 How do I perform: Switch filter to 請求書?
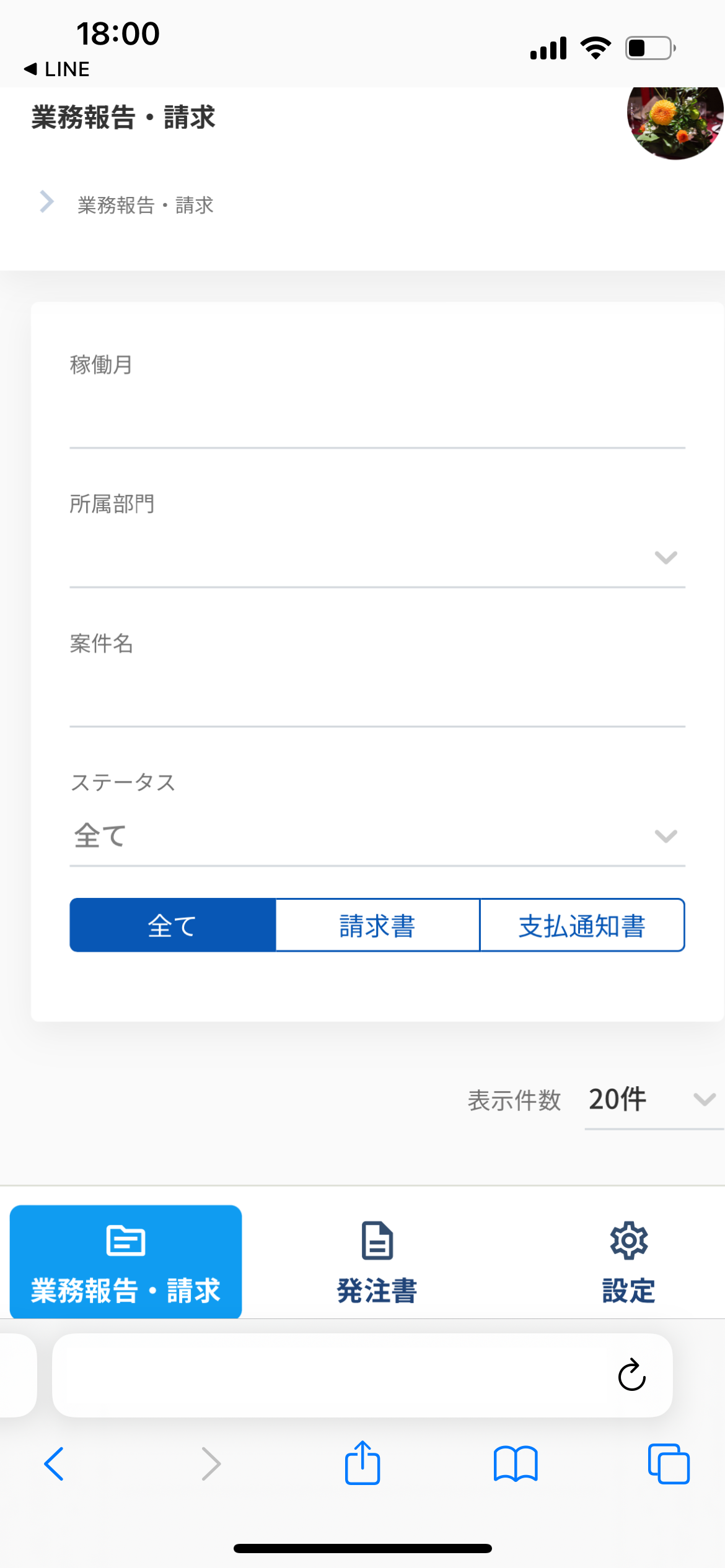pos(377,925)
